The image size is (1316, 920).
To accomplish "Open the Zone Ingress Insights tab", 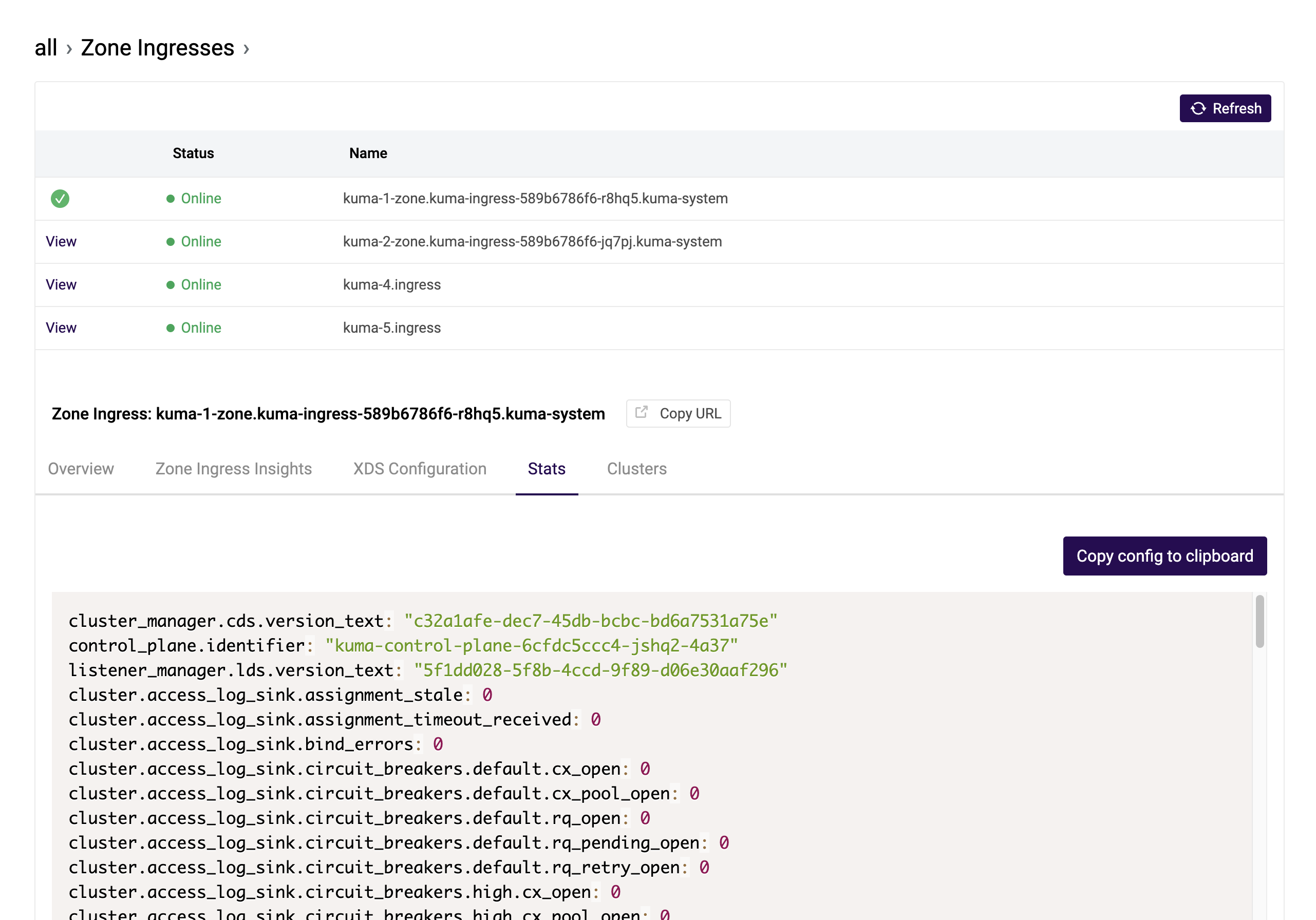I will pos(233,469).
